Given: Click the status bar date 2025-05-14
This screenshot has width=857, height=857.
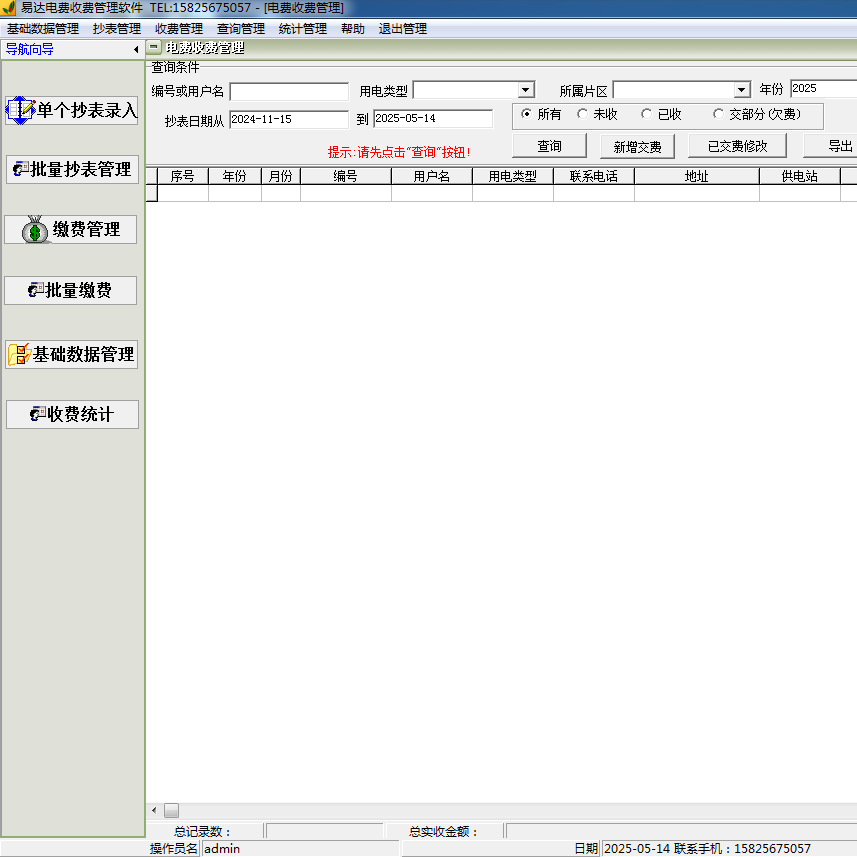Looking at the screenshot, I should [x=637, y=848].
